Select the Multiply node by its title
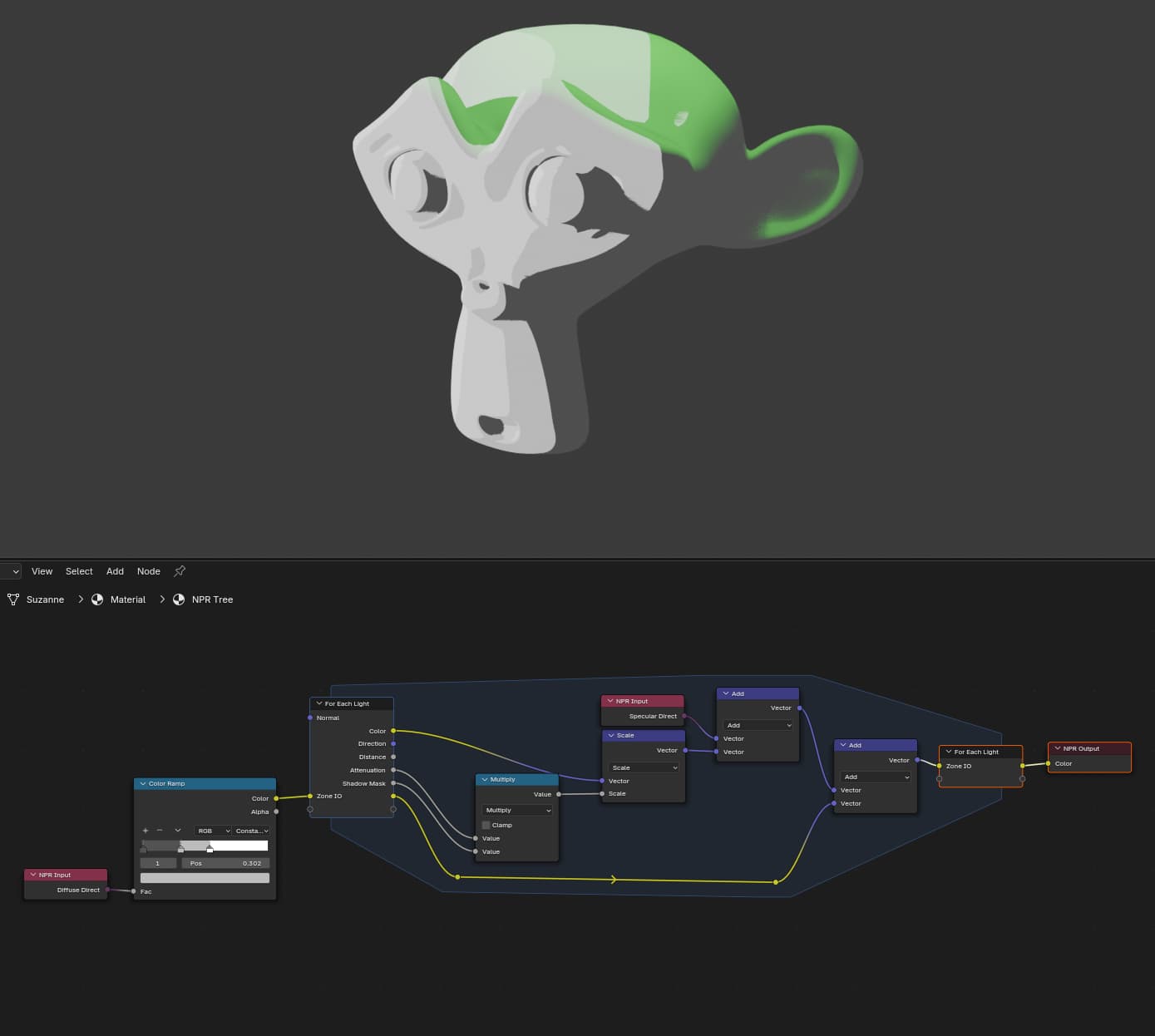The width and height of the screenshot is (1155, 1036). [x=503, y=780]
